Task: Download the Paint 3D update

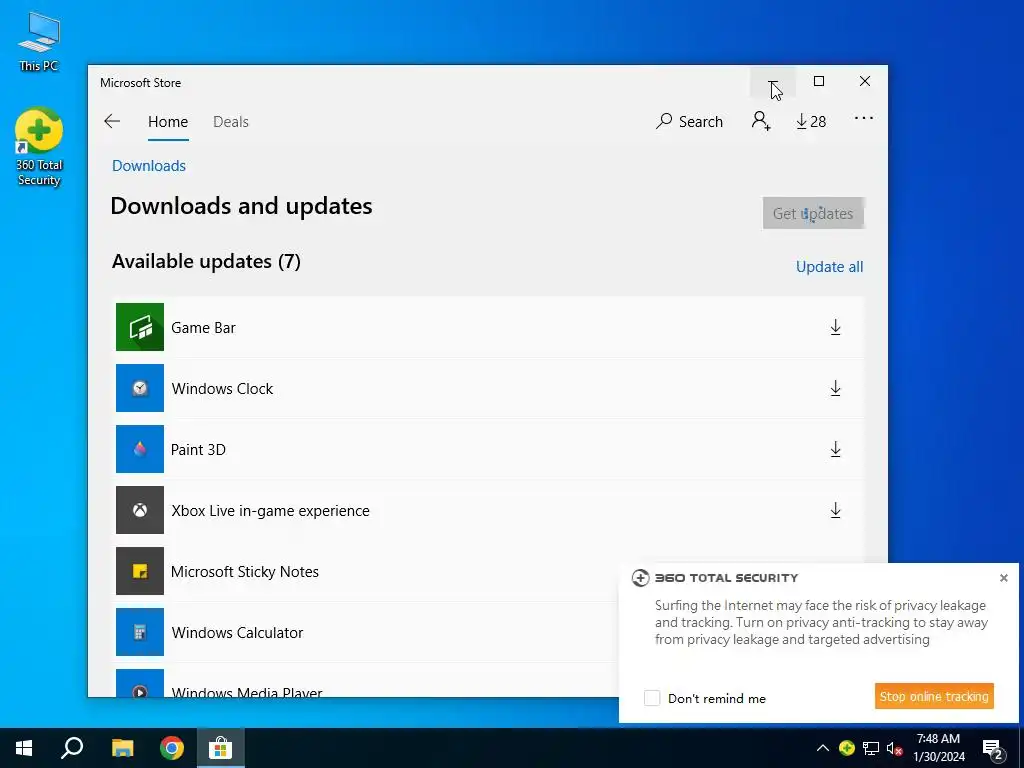Action: (x=835, y=449)
